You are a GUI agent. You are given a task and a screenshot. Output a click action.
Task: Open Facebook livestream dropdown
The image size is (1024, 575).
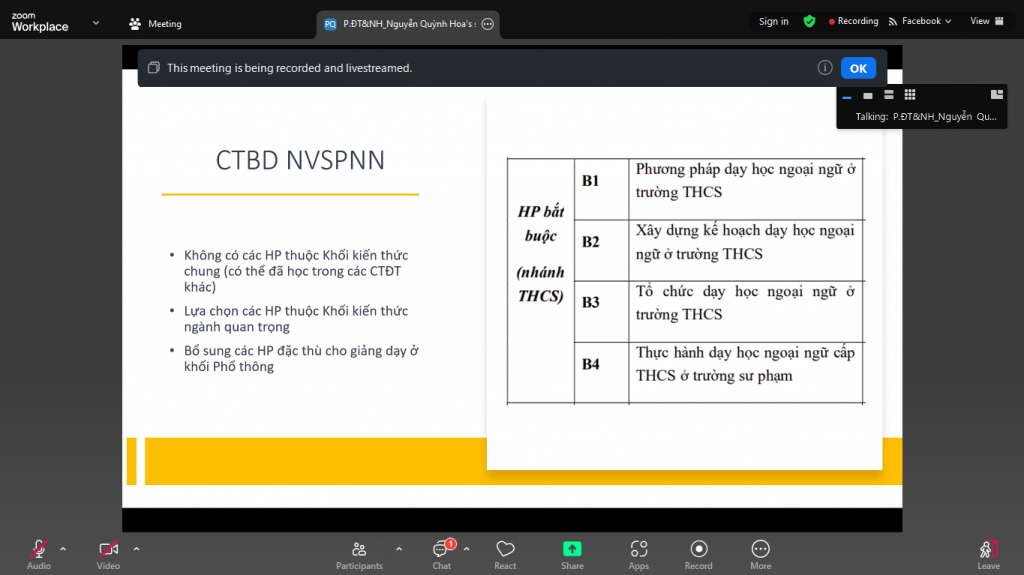click(x=920, y=22)
